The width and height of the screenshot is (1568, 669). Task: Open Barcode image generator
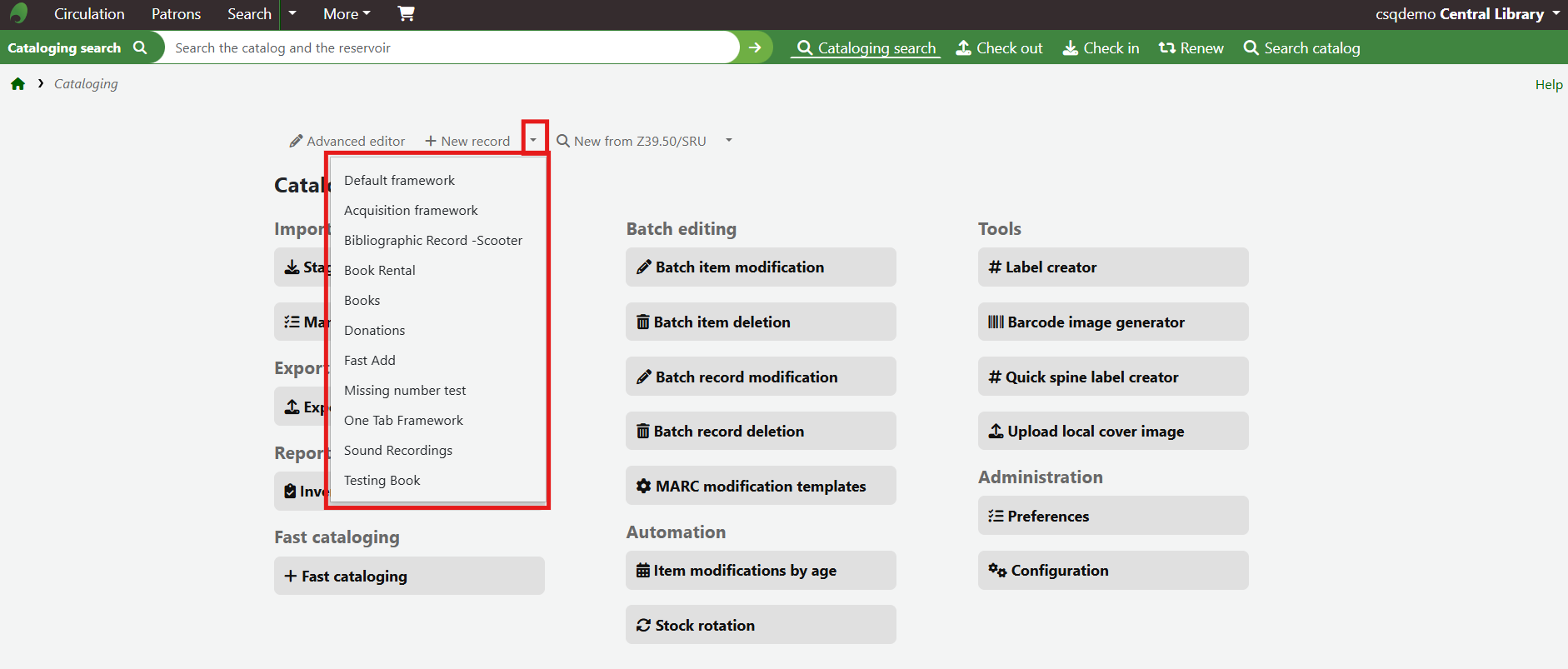pos(1112,322)
